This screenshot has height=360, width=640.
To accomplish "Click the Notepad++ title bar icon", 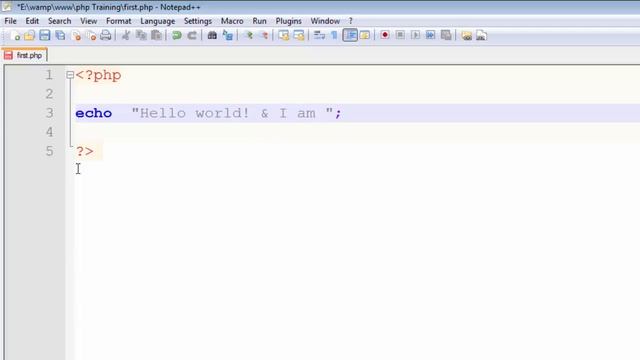I will point(7,7).
